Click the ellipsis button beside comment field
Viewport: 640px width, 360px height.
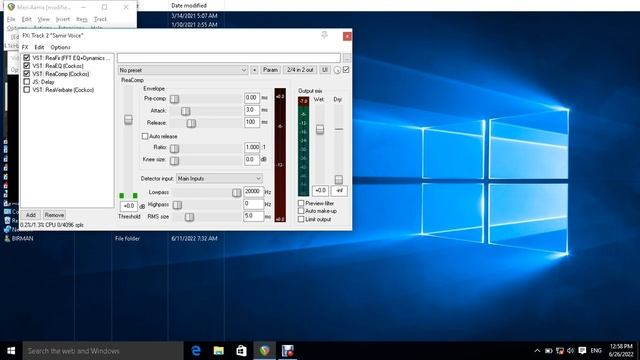click(347, 58)
